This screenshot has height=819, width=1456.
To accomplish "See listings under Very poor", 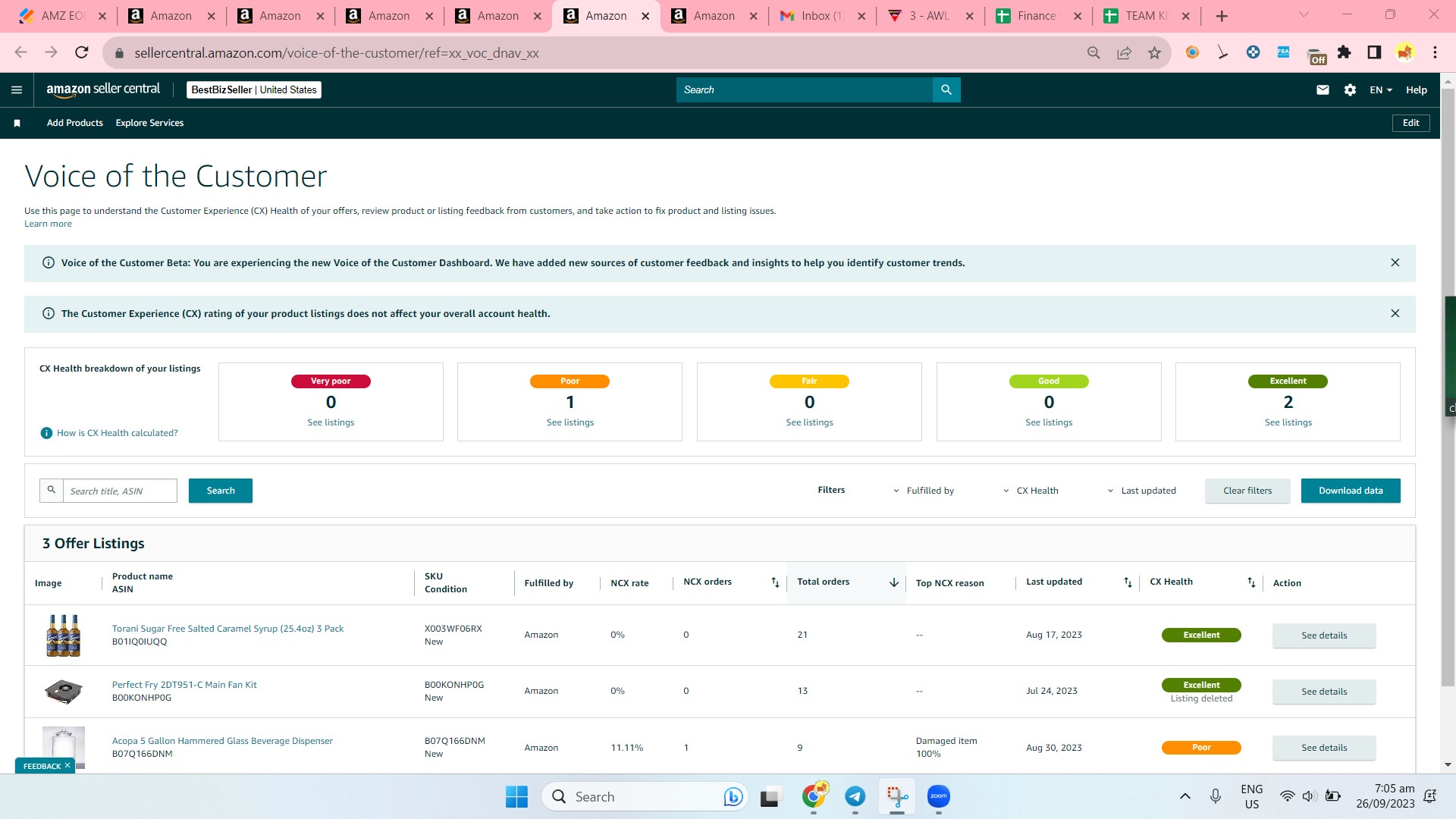I will coord(331,422).
